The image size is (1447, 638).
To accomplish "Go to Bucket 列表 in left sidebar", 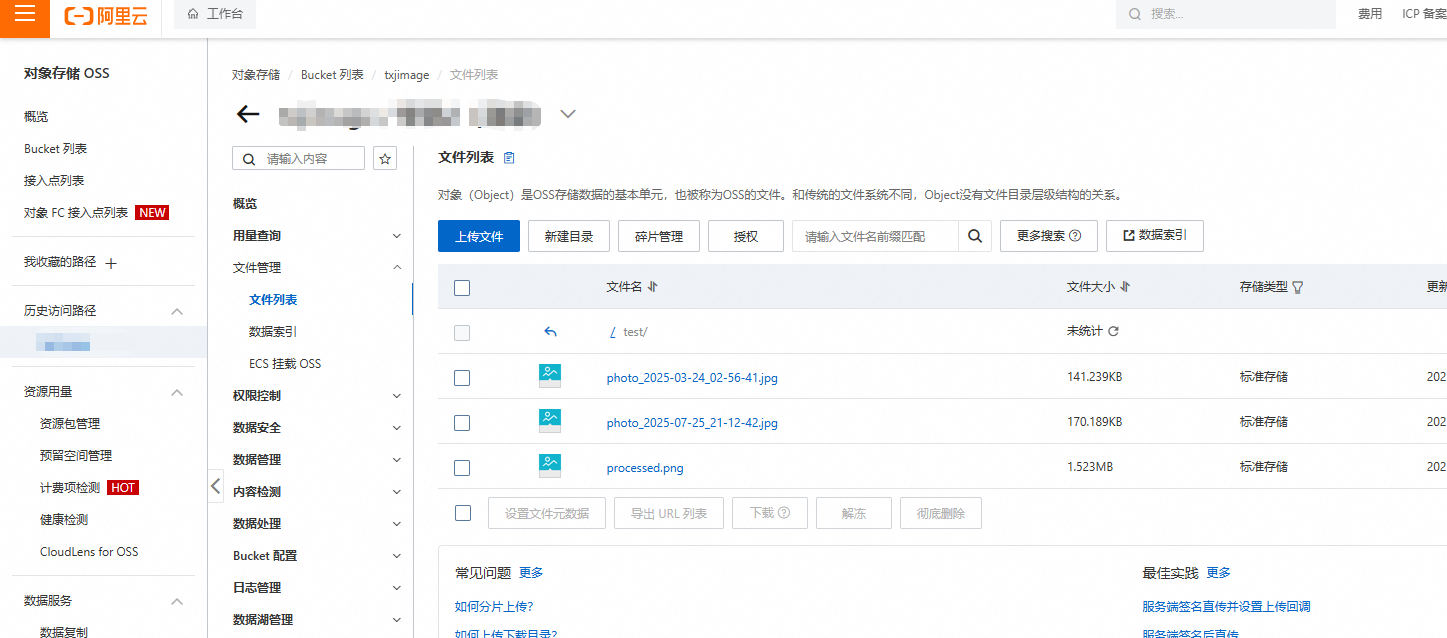I will click(x=56, y=149).
